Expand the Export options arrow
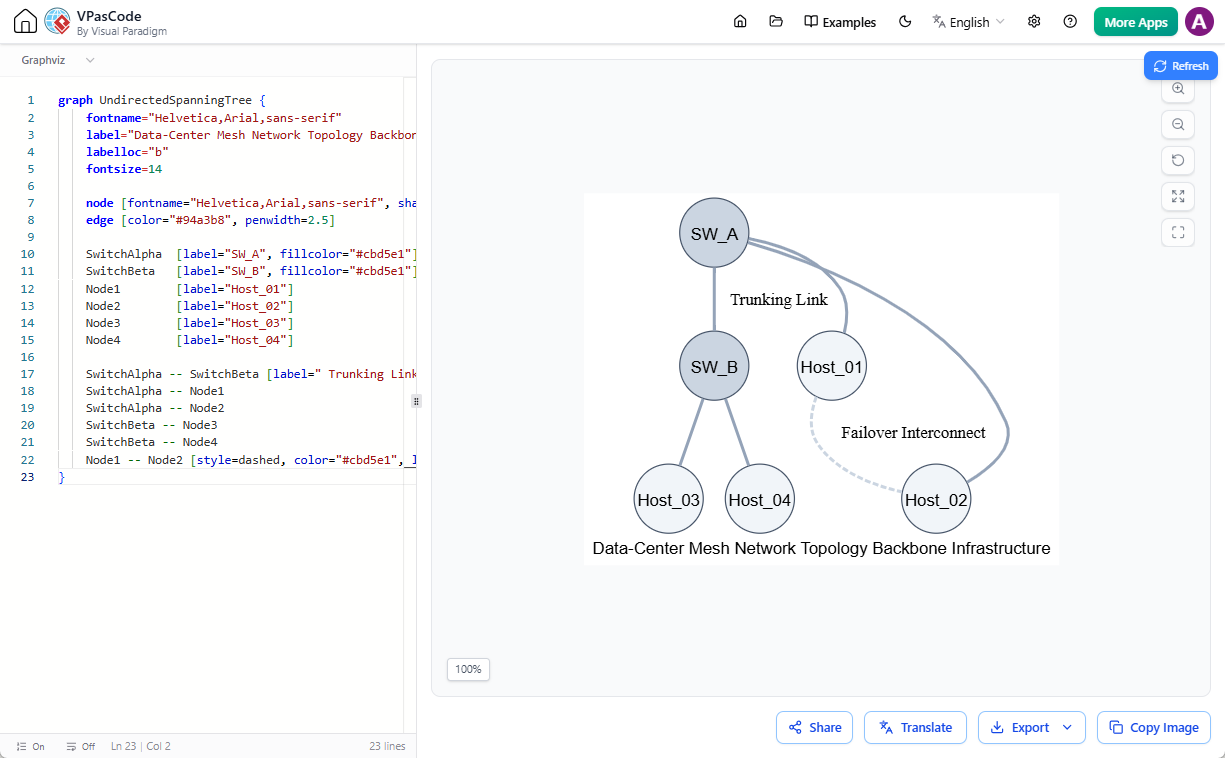The height and width of the screenshot is (758, 1225). [1067, 728]
